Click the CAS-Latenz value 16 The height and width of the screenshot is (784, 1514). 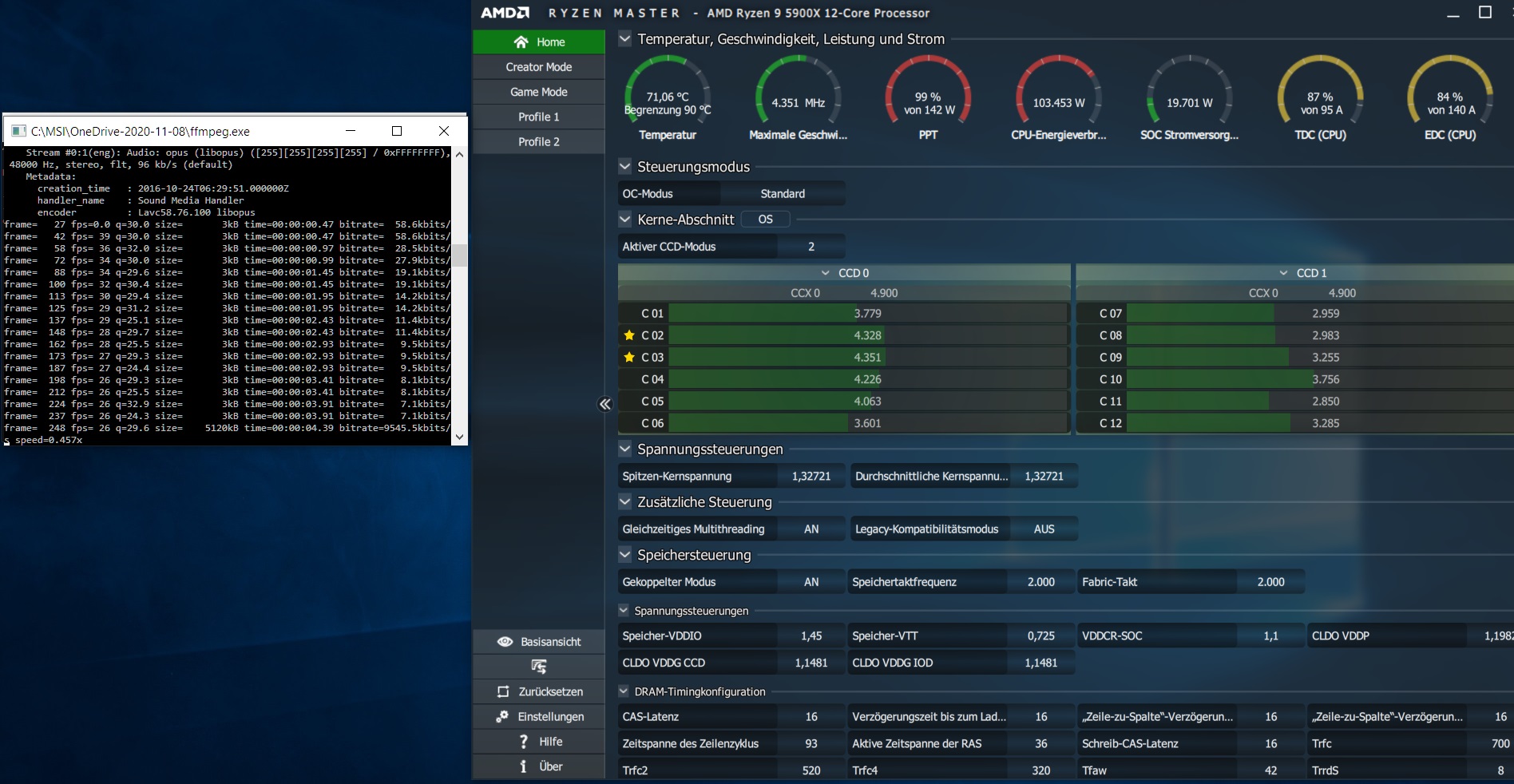(811, 717)
